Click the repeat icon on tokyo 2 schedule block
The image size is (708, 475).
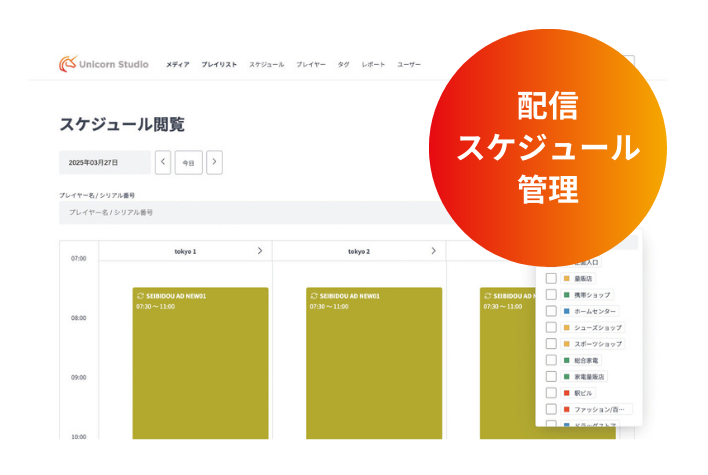coord(314,296)
